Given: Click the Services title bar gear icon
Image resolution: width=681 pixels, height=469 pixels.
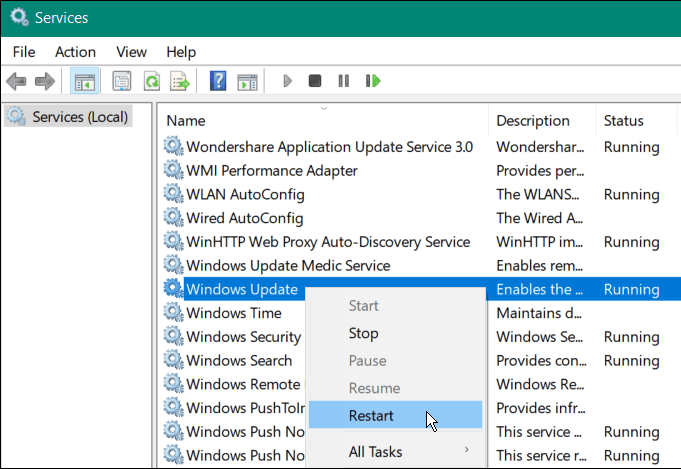Looking at the screenshot, I should coord(19,17).
